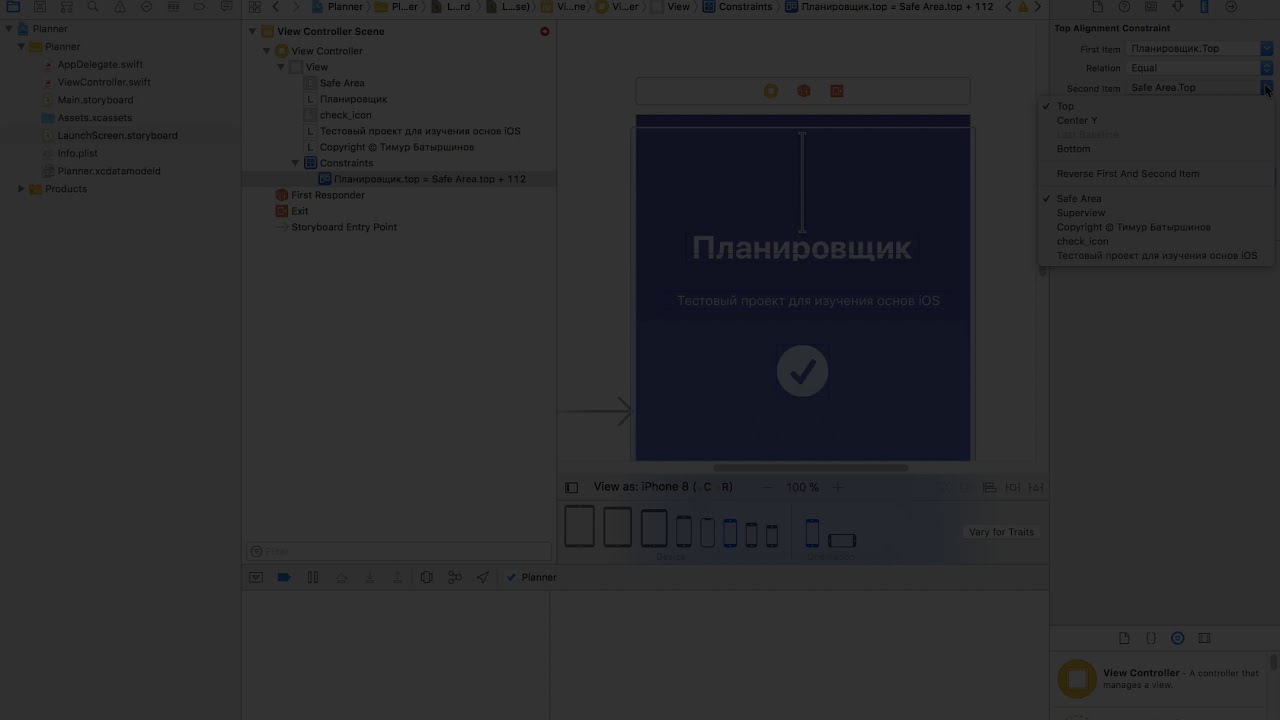Toggle document outline panel icon
Image resolution: width=1280 pixels, height=720 pixels.
pyautogui.click(x=571, y=488)
